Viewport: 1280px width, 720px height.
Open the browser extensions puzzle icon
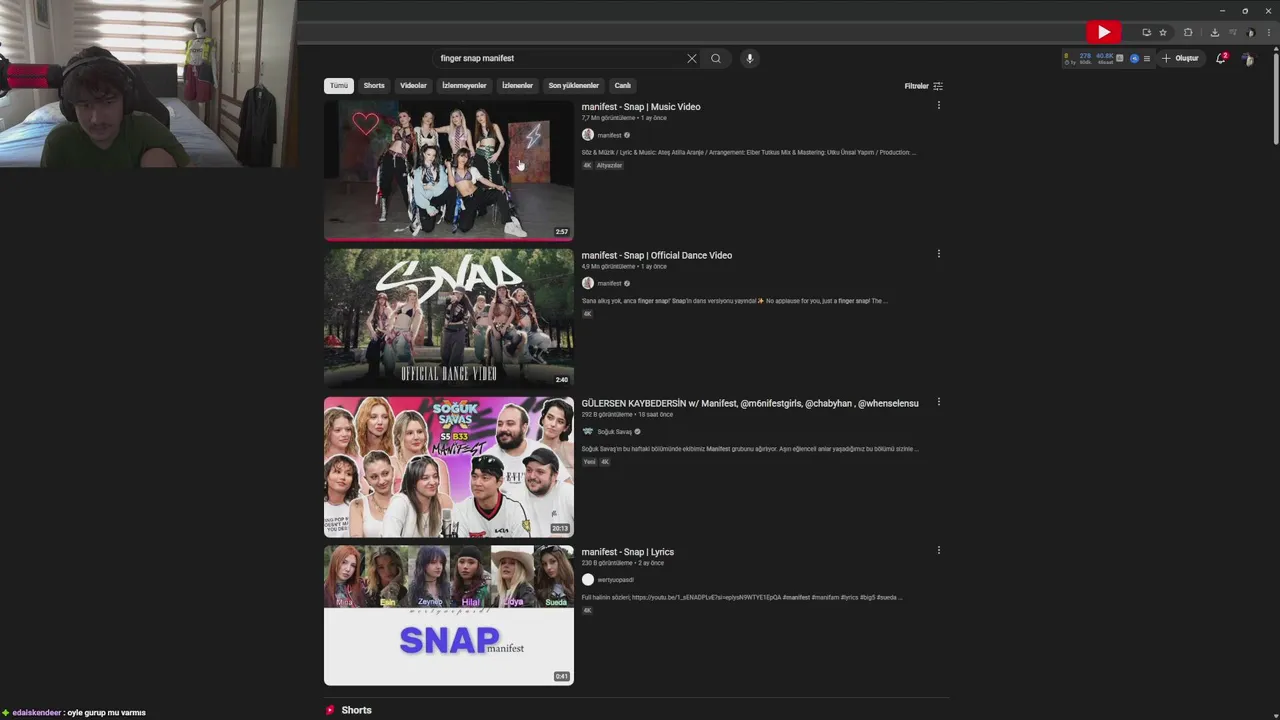(1188, 32)
